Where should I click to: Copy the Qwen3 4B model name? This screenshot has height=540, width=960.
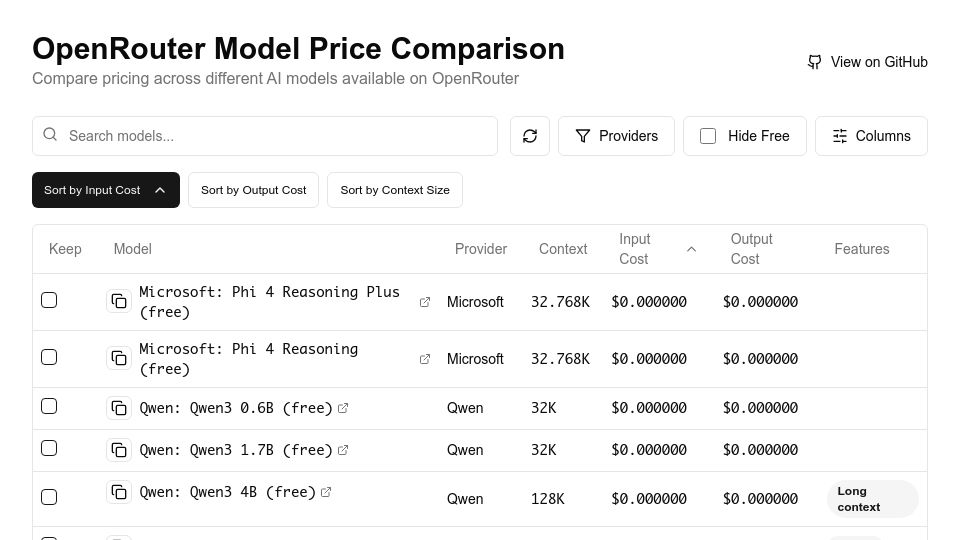pos(119,492)
